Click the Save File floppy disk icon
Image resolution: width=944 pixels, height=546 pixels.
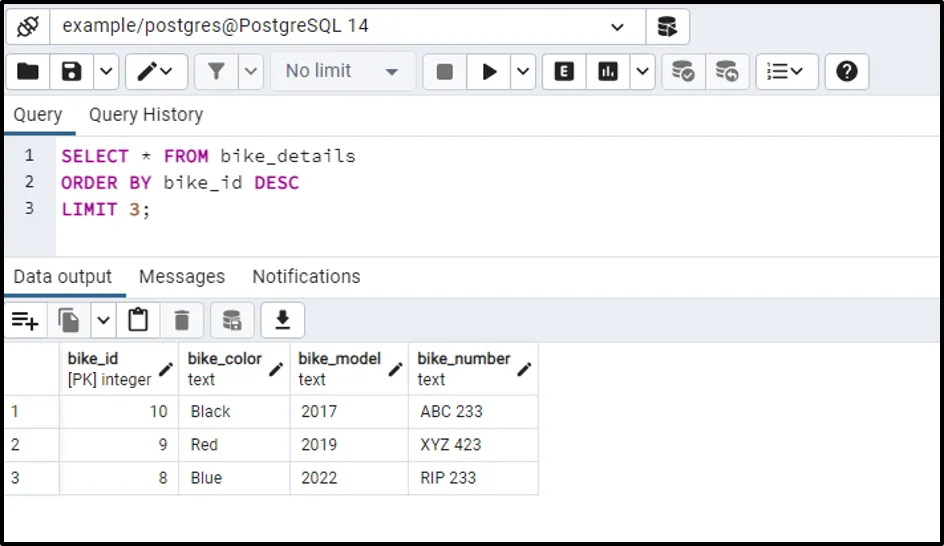(x=72, y=71)
